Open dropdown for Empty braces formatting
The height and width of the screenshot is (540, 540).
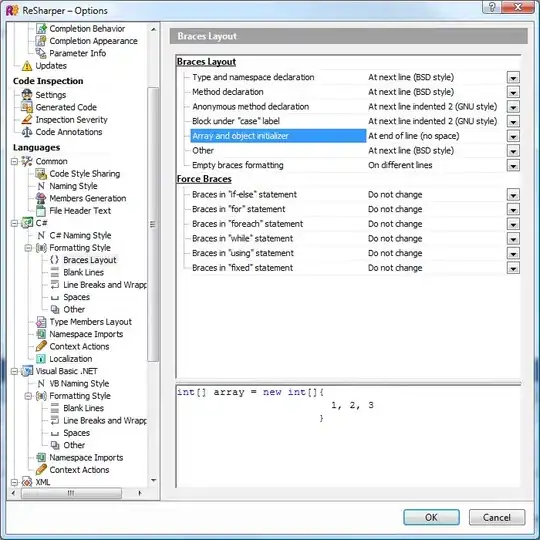click(513, 166)
